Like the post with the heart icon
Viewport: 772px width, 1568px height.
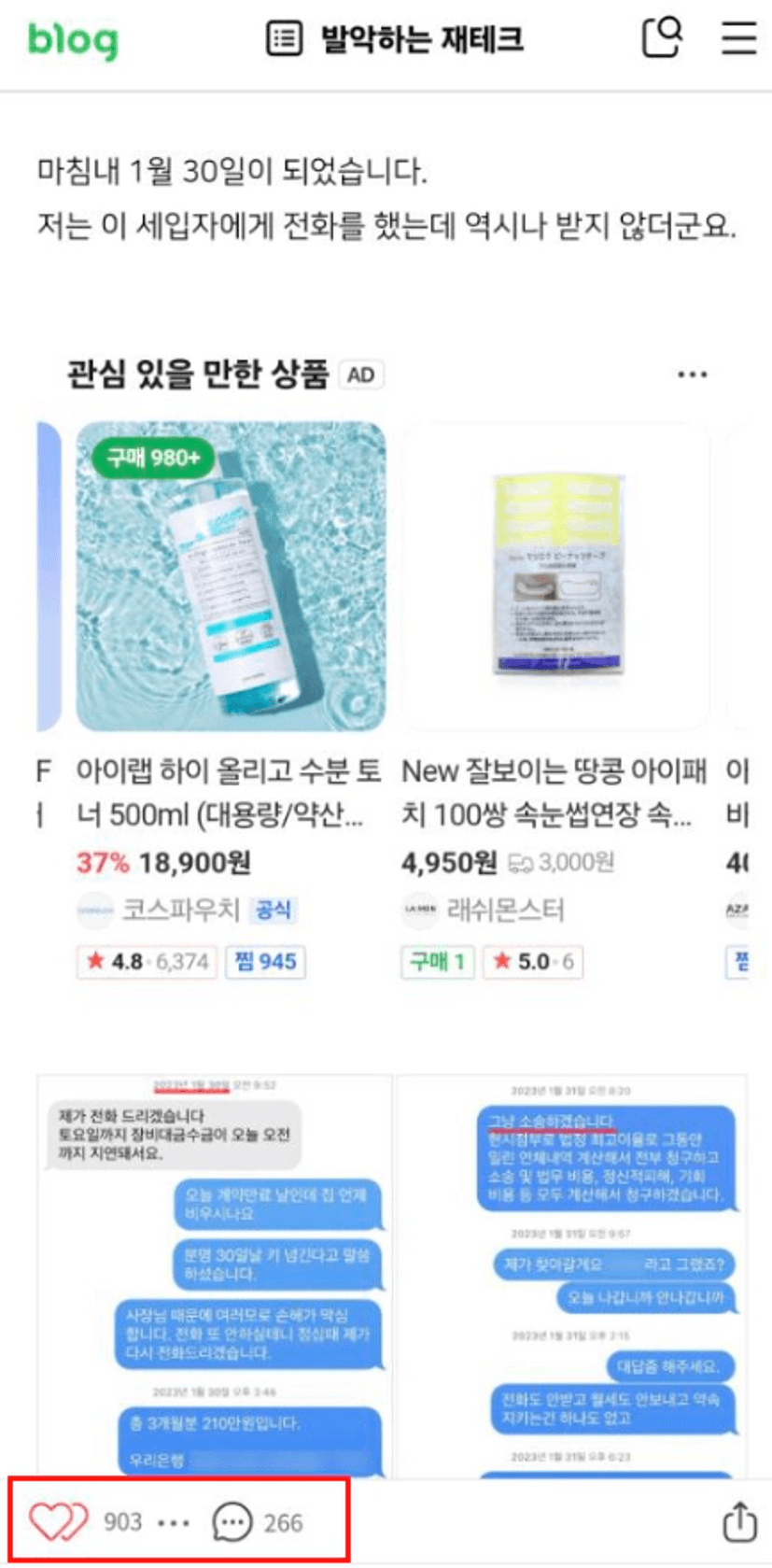coord(58,1522)
